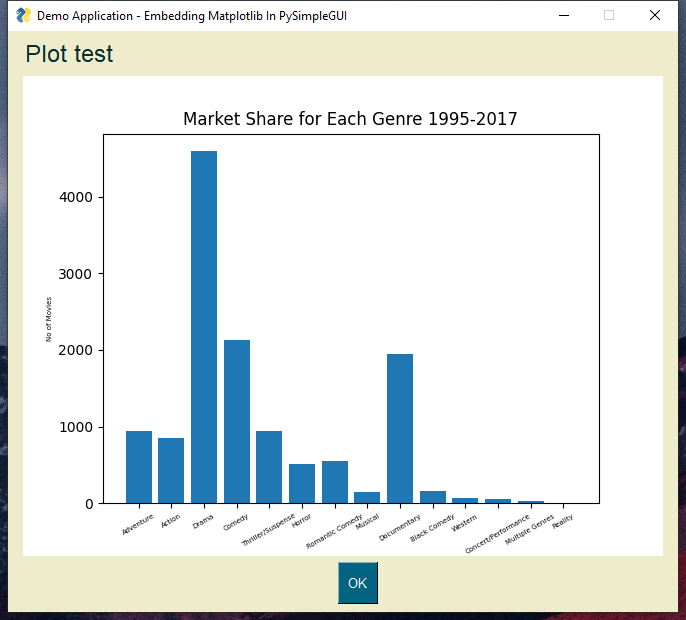This screenshot has width=686, height=620.
Task: Click the 'No of Movies' y-axis label
Action: click(x=49, y=319)
